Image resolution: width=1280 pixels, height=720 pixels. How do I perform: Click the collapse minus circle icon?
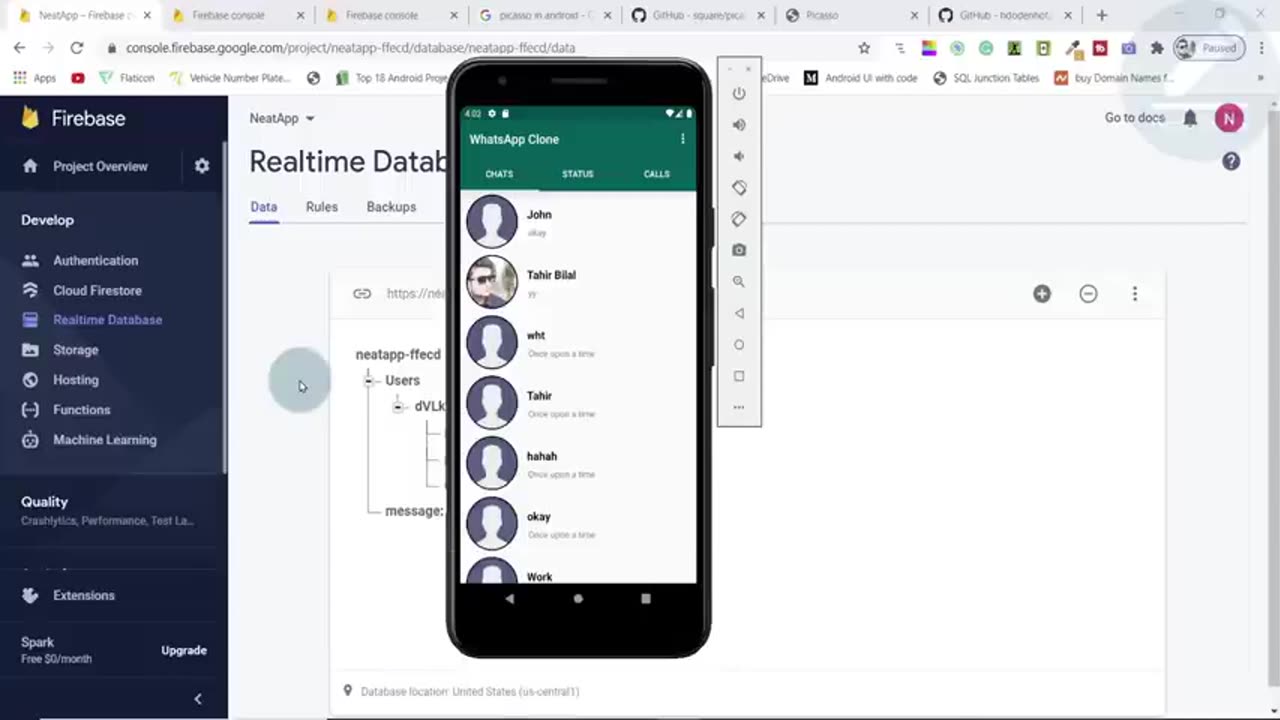pyautogui.click(x=1088, y=293)
